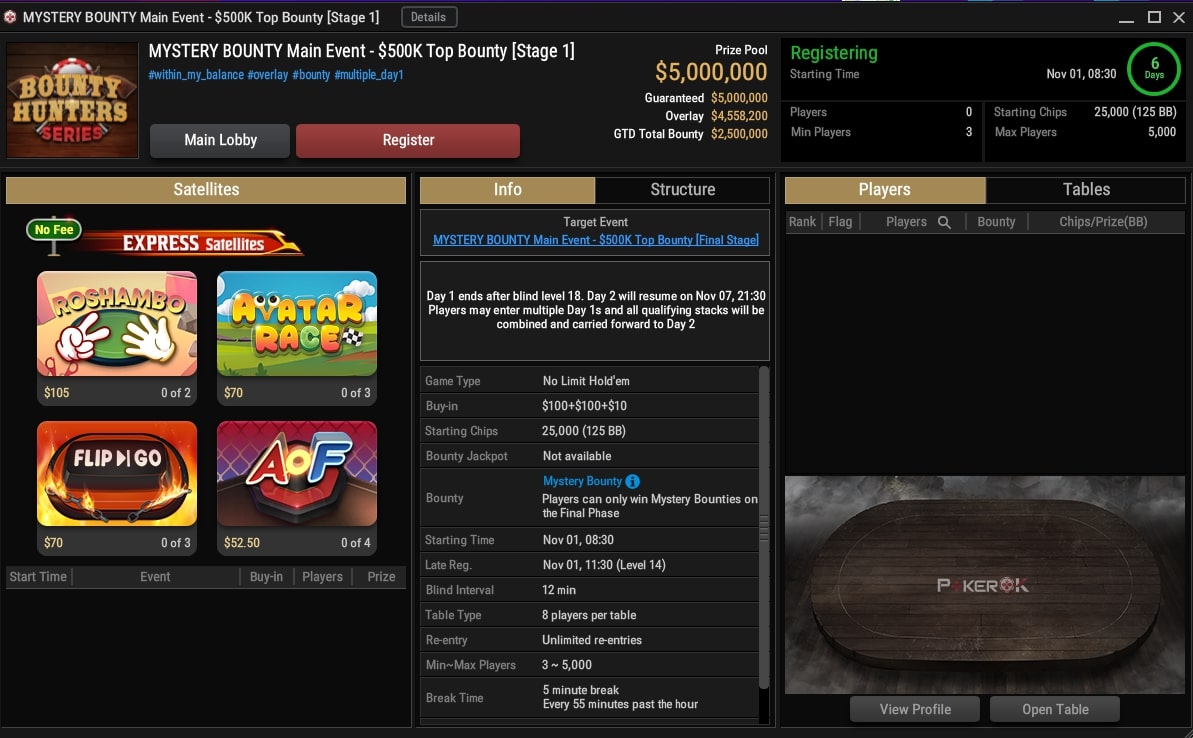Image resolution: width=1193 pixels, height=738 pixels.
Task: Click the Buy-in $100+$100+$10 row
Action: 590,406
